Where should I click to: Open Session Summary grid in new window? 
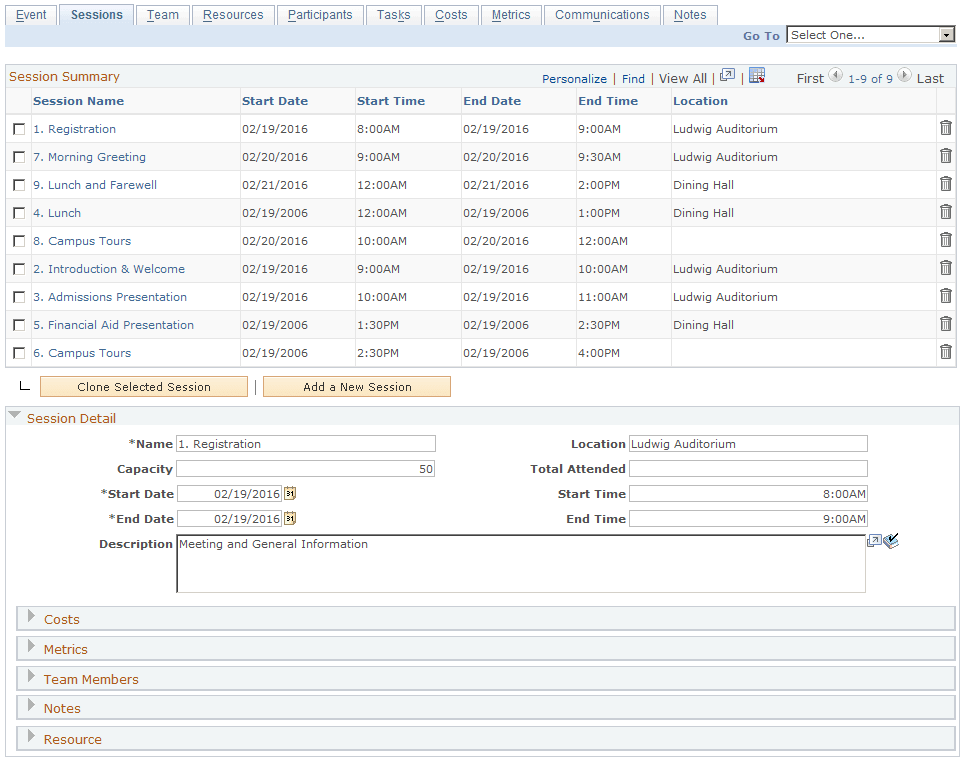tap(728, 75)
